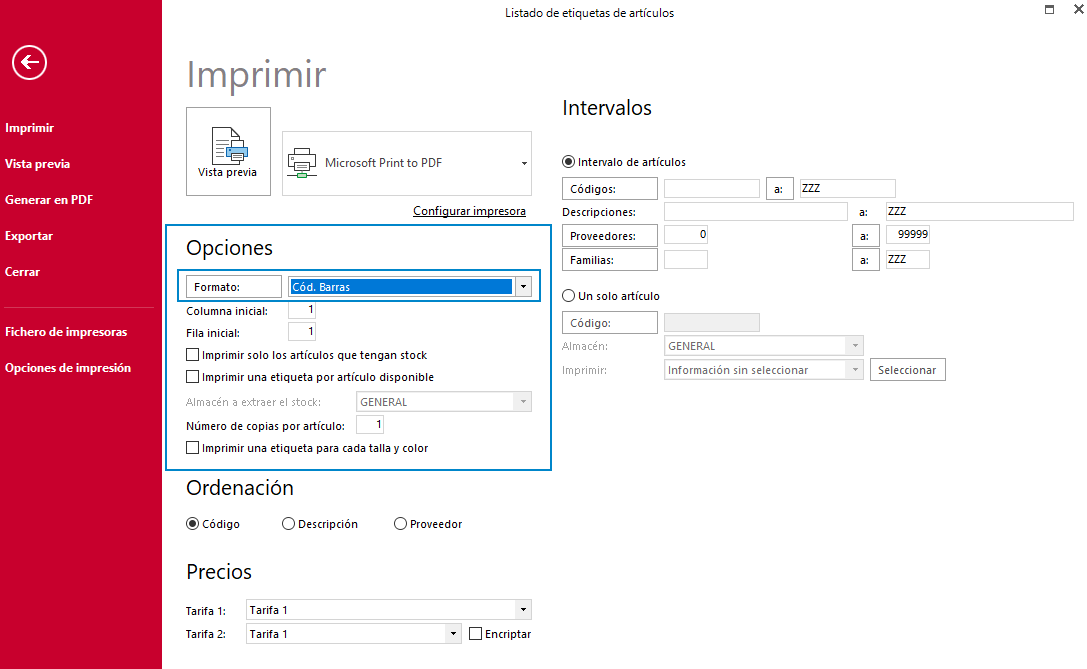Click the printer icon beside Microsoft Print to PDF

(302, 163)
